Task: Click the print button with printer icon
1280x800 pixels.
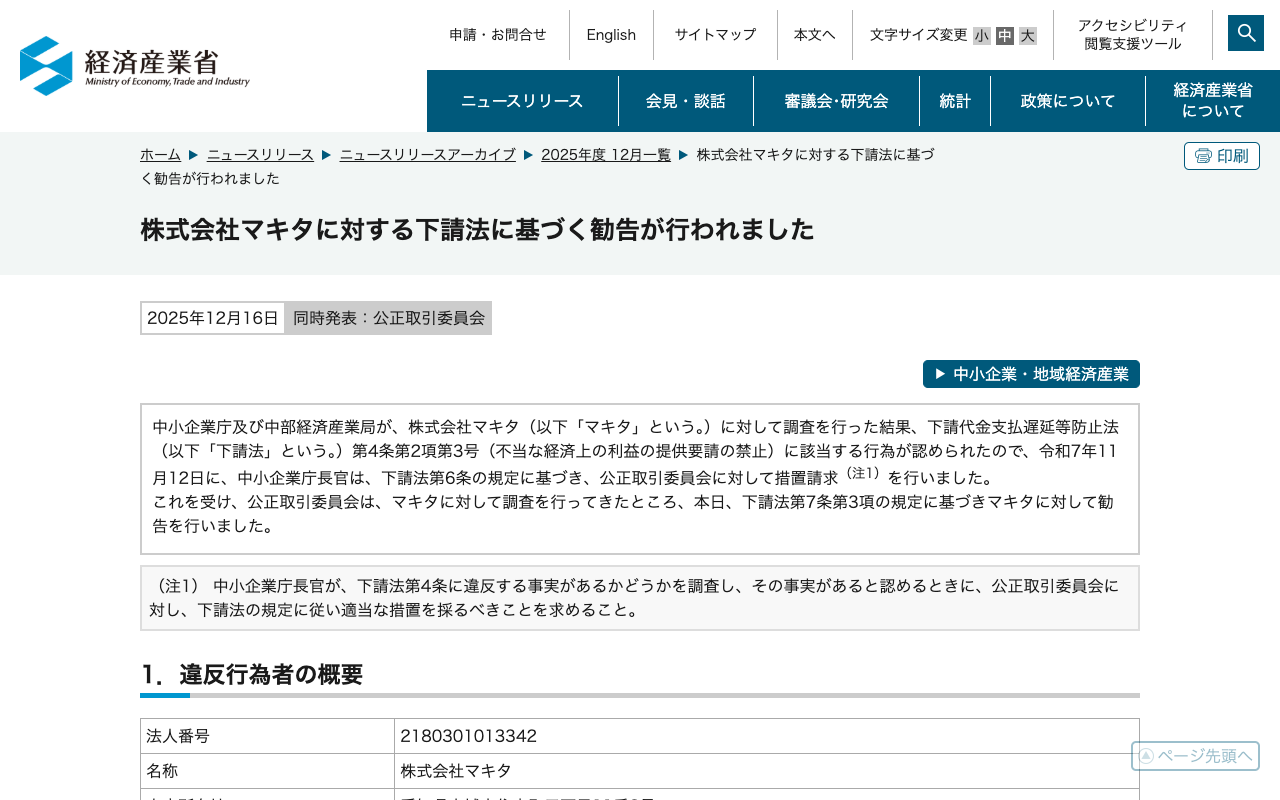Action: [x=1222, y=156]
